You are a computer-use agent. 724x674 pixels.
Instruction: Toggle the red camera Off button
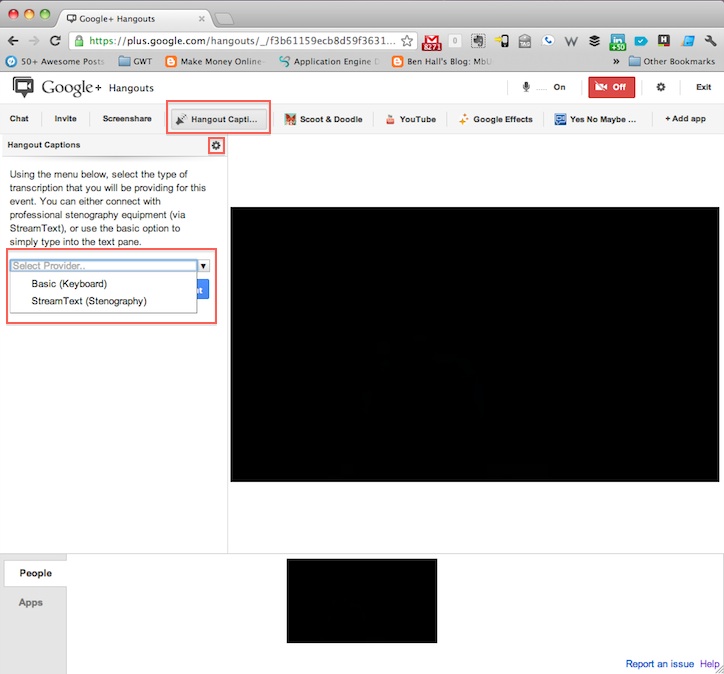tap(611, 87)
